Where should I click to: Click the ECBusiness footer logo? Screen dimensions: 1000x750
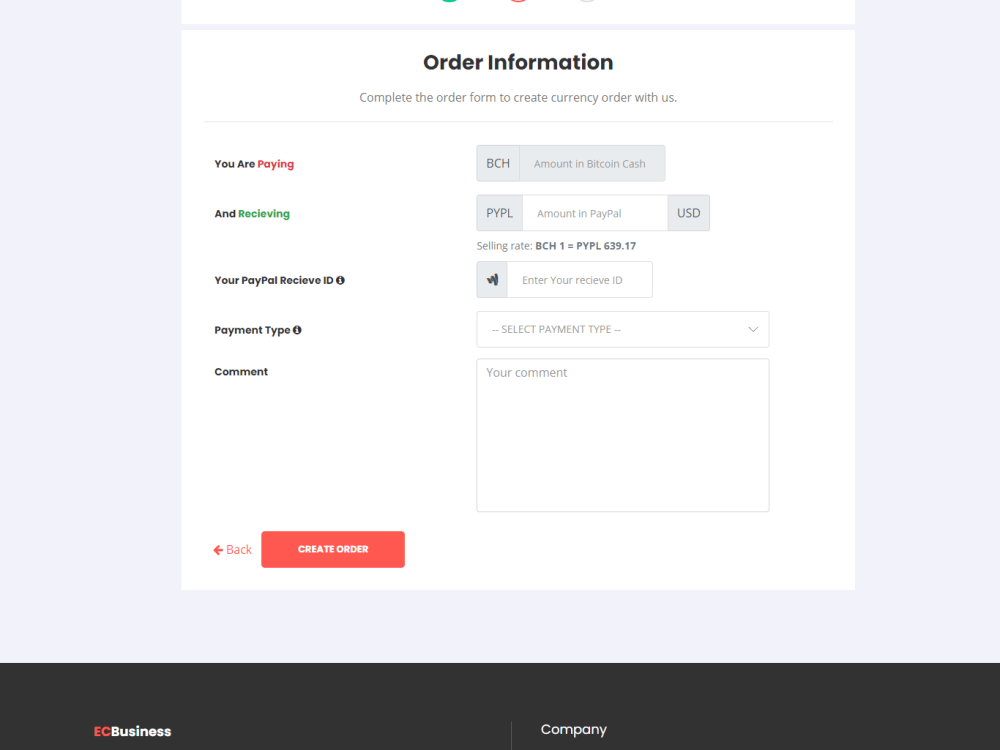click(133, 732)
